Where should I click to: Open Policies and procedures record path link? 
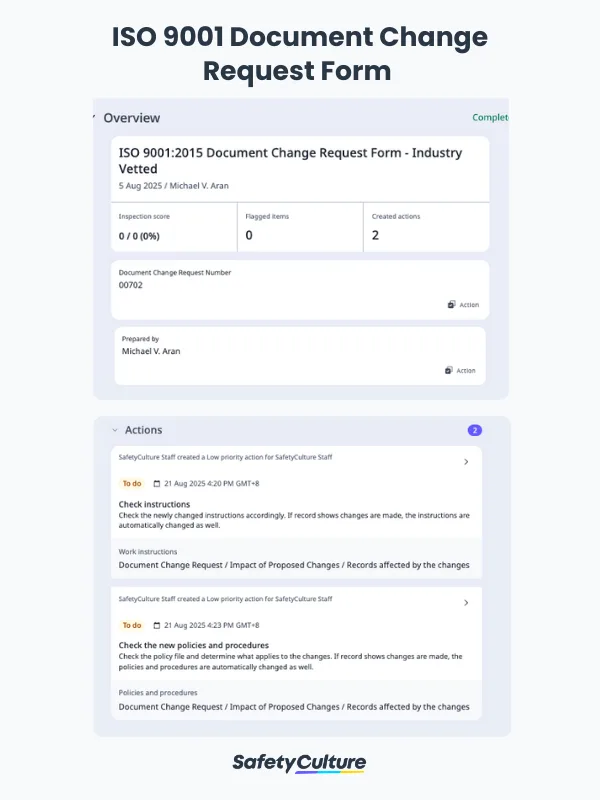294,706
